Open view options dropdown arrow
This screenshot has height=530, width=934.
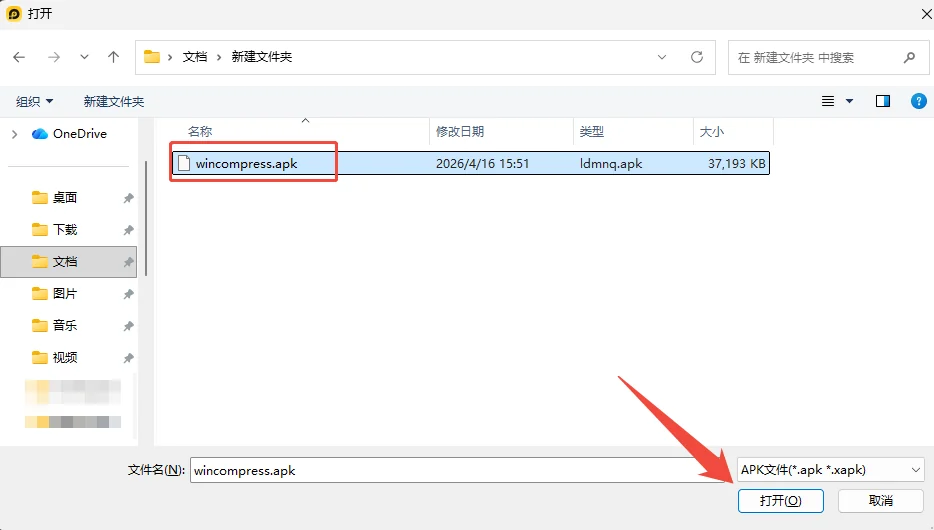(849, 101)
